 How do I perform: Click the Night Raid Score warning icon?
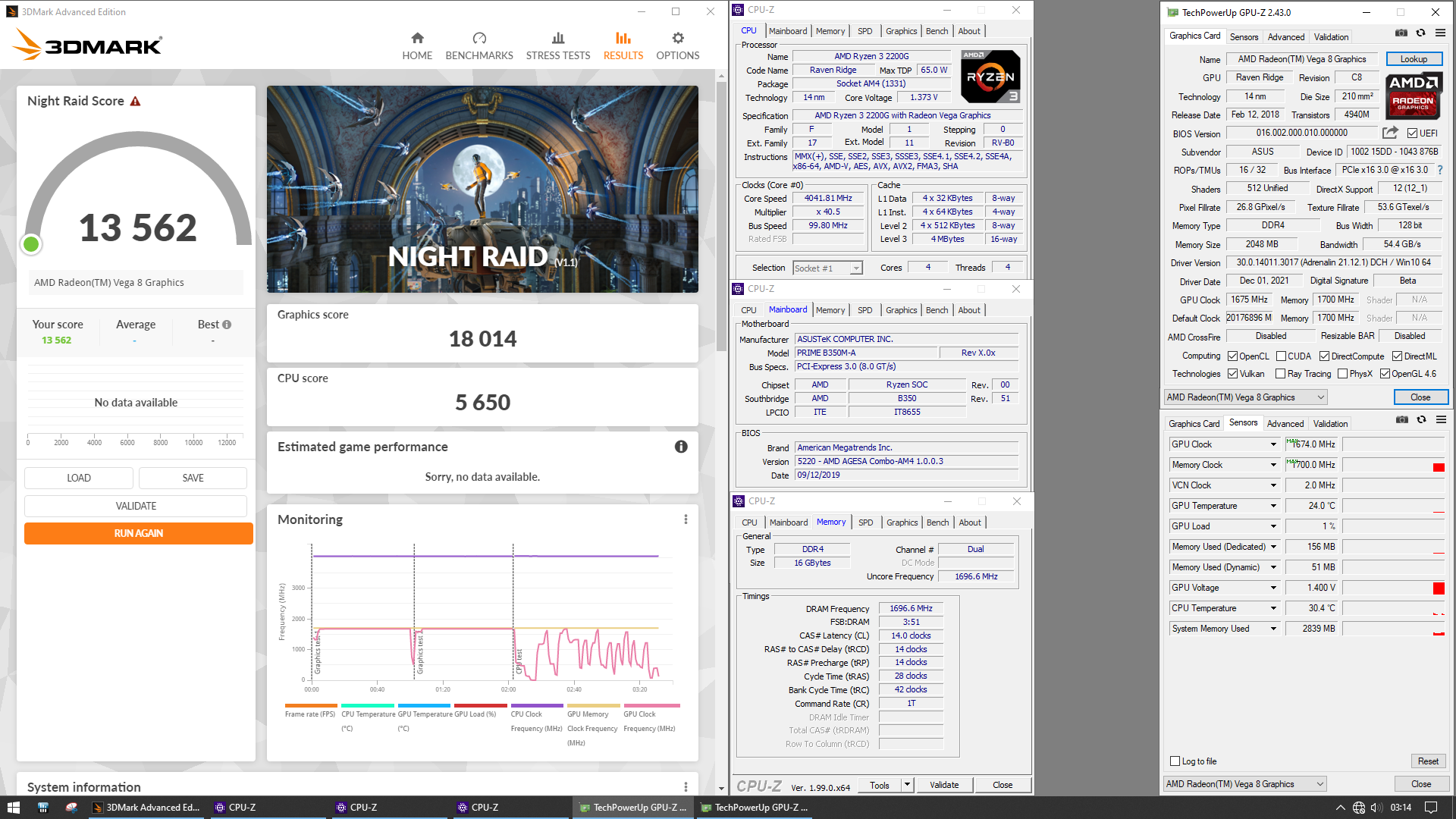[136, 102]
